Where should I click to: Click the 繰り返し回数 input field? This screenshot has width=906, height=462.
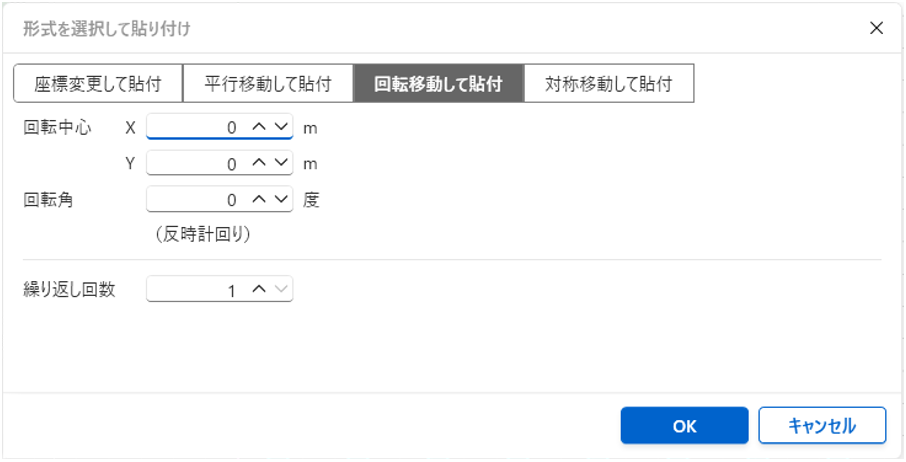(x=195, y=290)
